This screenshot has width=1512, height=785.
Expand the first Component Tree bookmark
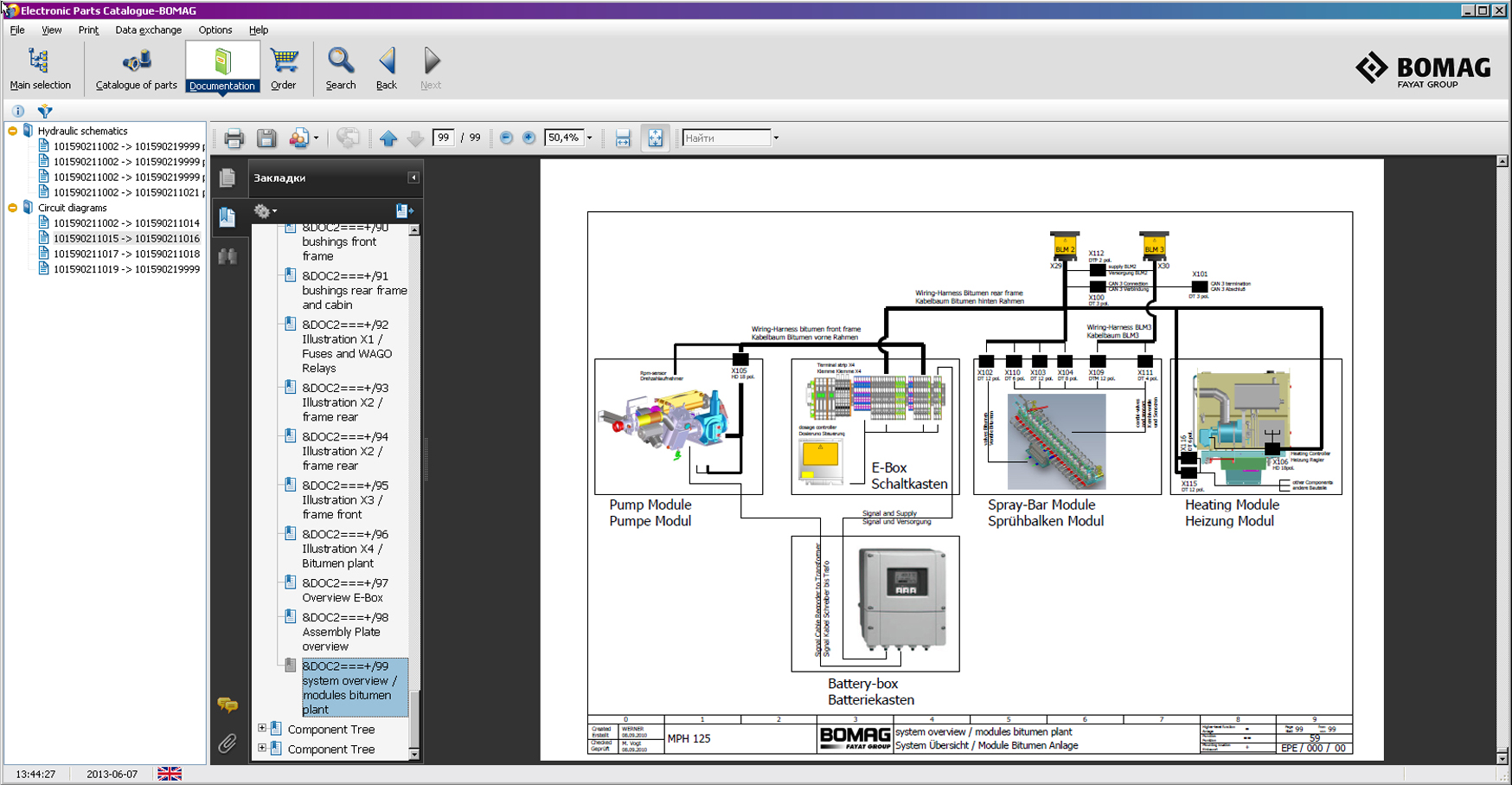pos(262,729)
